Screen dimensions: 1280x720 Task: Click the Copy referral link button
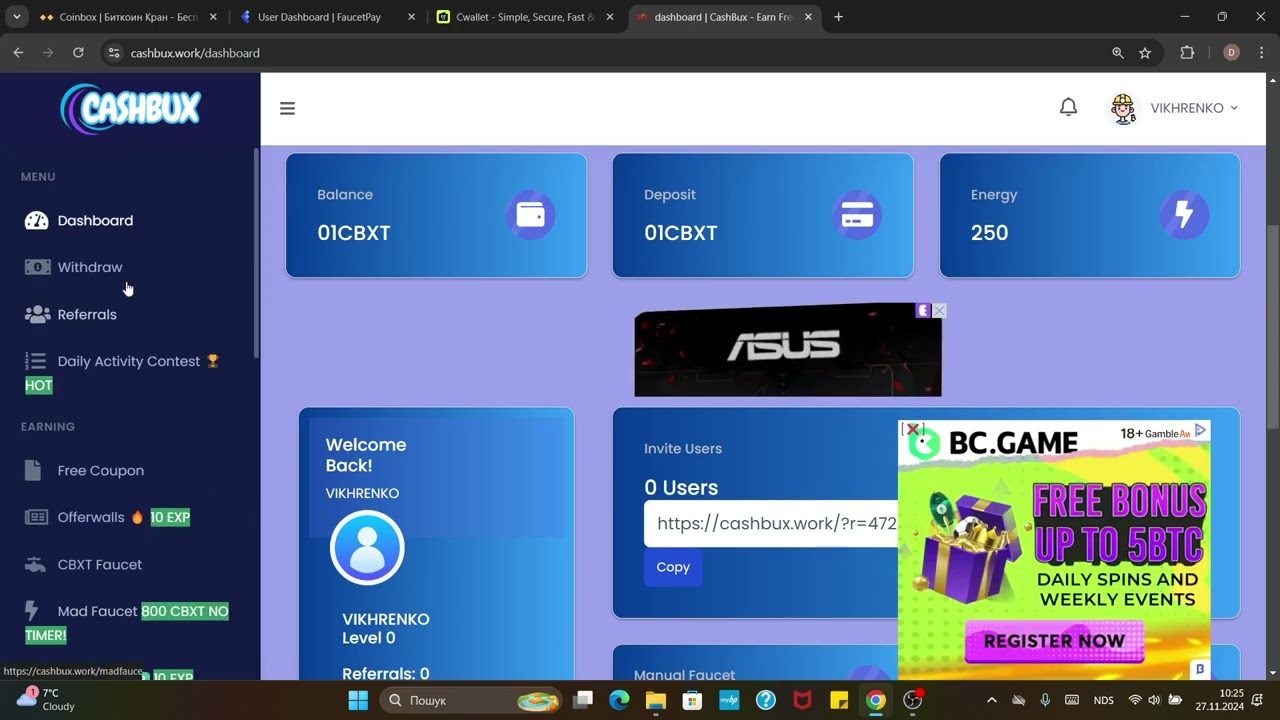tap(673, 567)
